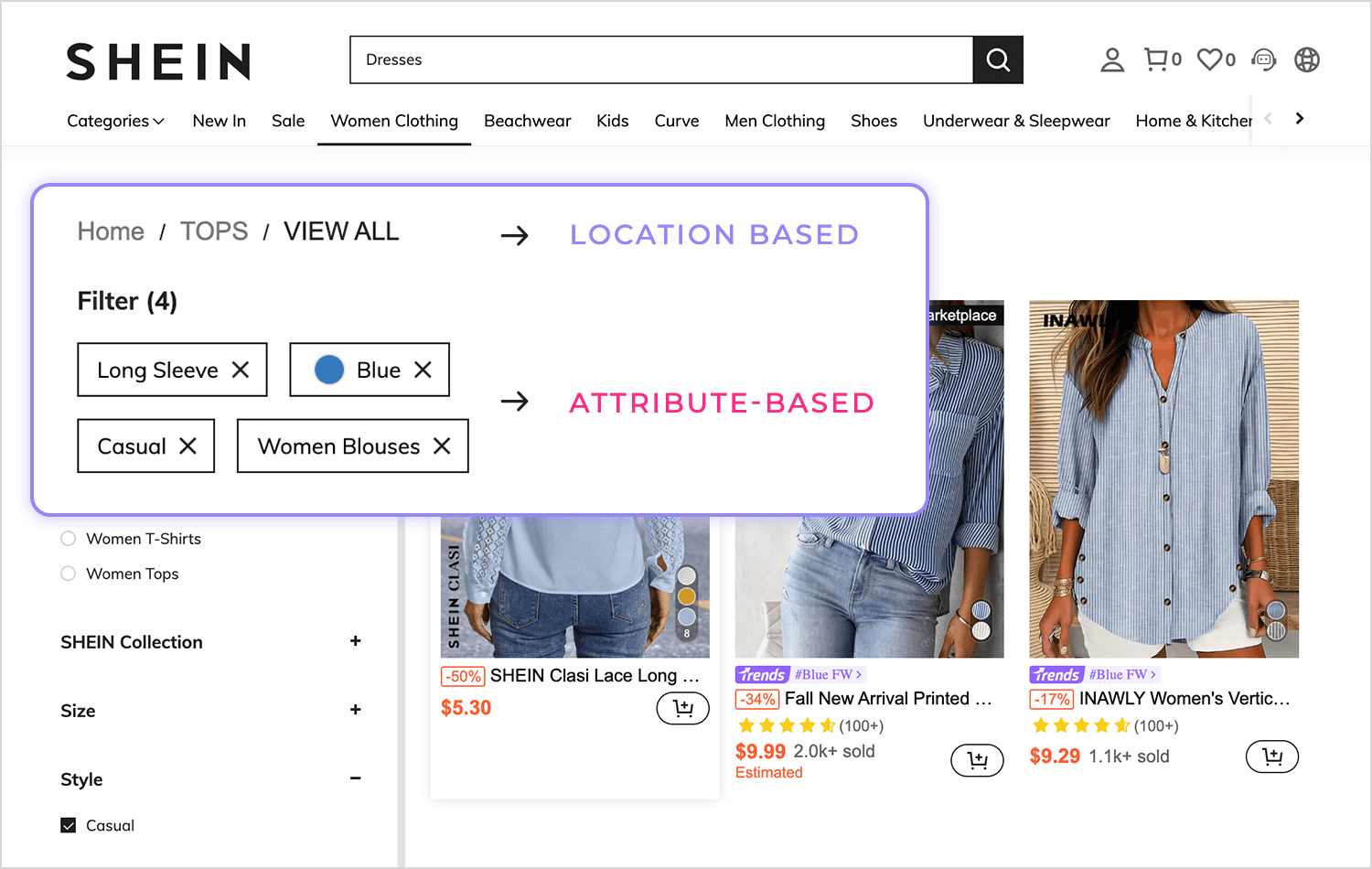
Task: Select the Women T-Shirts radio option
Action: coord(69,539)
